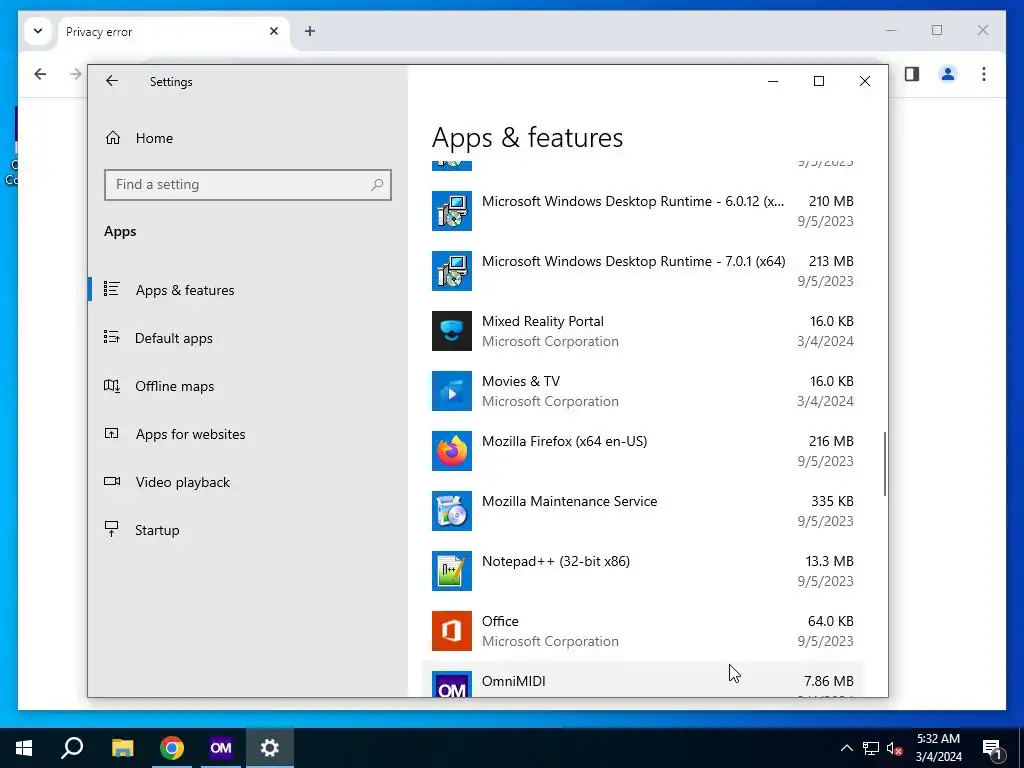1024x768 pixels.
Task: Click the 216 MB size of Firefox
Action: point(831,441)
